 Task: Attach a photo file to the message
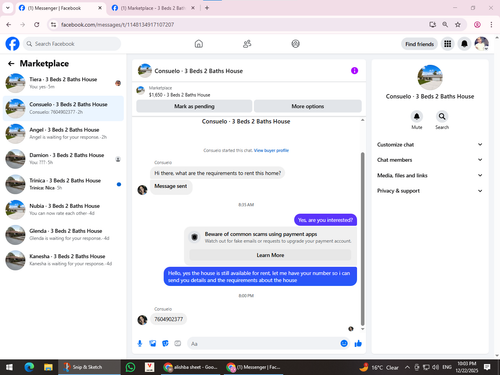153,343
